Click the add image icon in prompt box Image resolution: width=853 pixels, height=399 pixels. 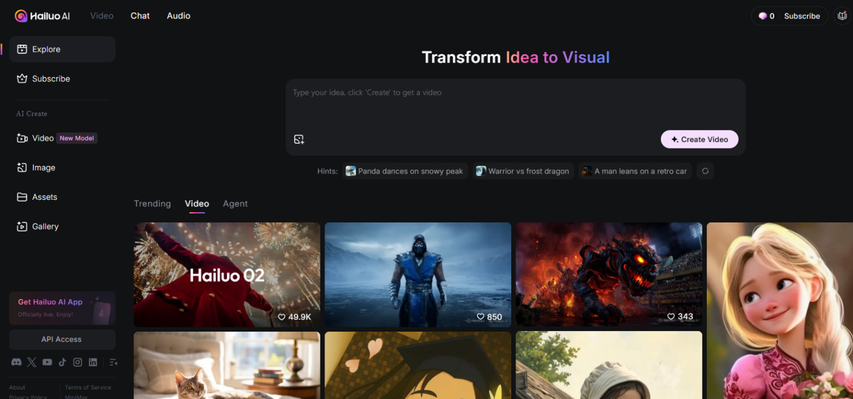pyautogui.click(x=299, y=139)
